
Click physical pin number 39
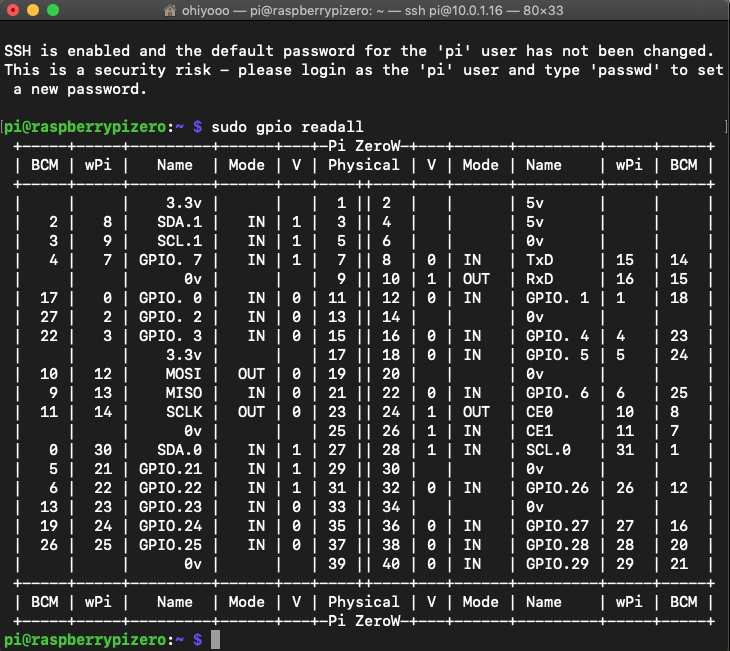tap(337, 564)
